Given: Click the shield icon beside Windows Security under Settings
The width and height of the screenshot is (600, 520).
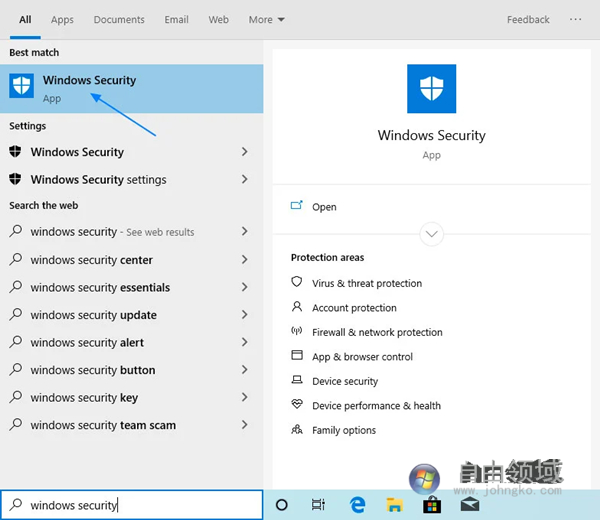Looking at the screenshot, I should click(15, 151).
